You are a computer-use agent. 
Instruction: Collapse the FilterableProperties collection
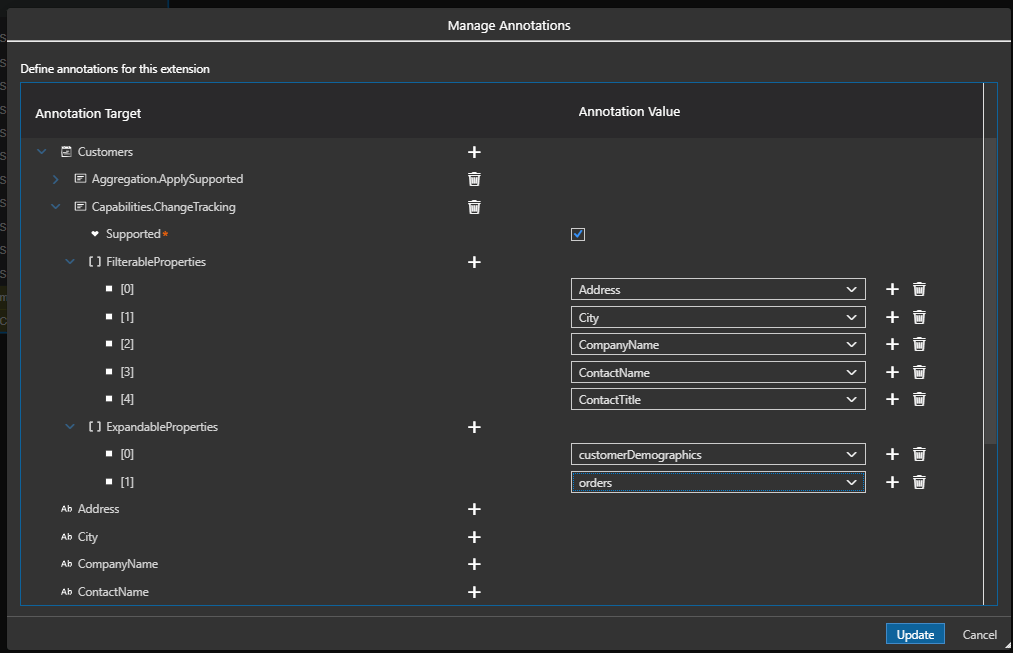coord(70,262)
